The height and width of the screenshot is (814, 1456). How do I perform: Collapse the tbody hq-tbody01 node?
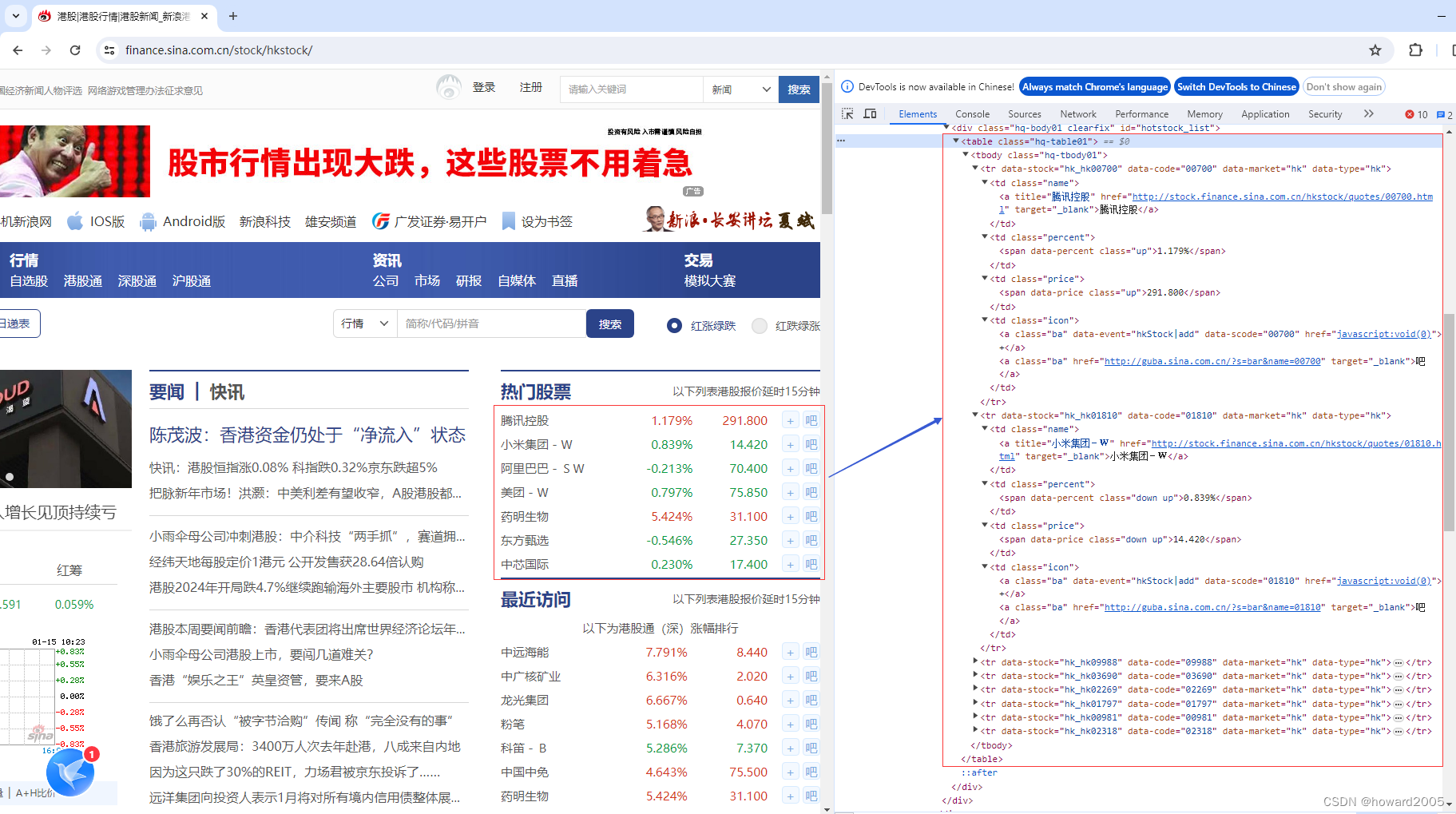coord(965,155)
